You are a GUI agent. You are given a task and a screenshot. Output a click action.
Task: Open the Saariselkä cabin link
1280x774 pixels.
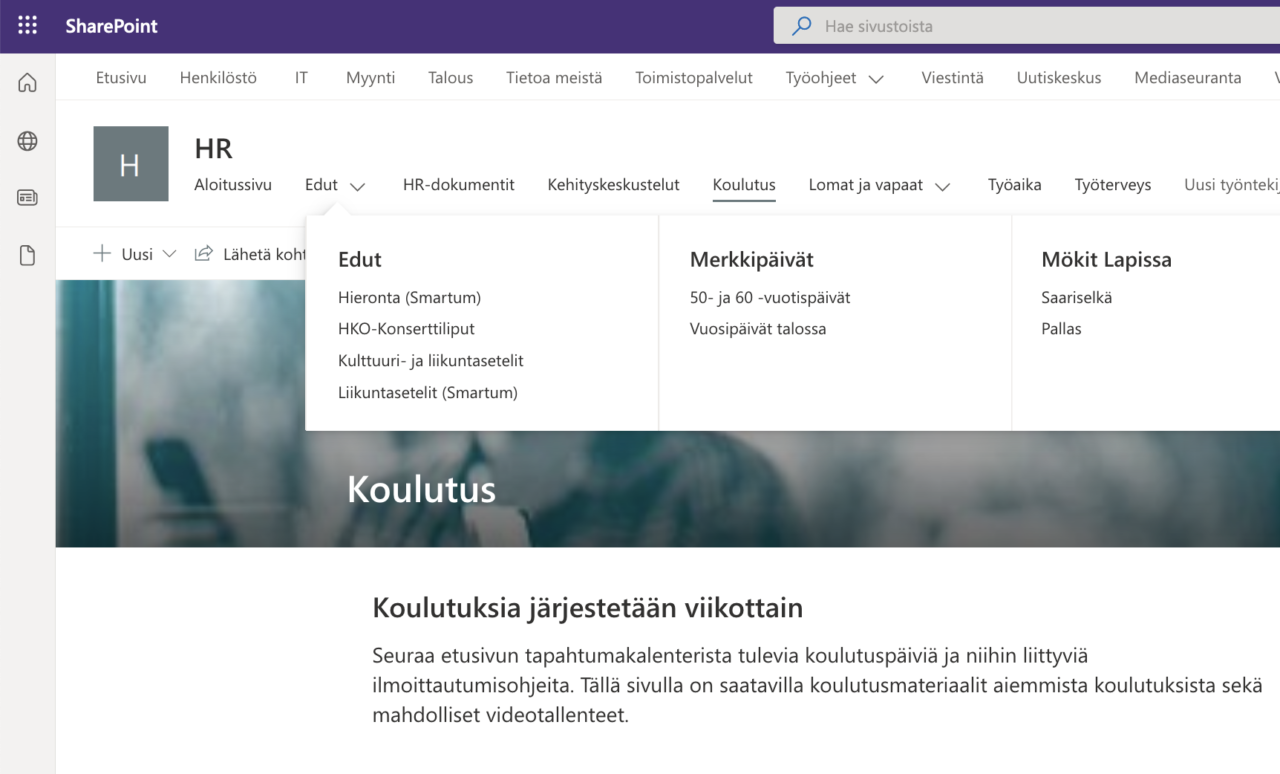1077,297
